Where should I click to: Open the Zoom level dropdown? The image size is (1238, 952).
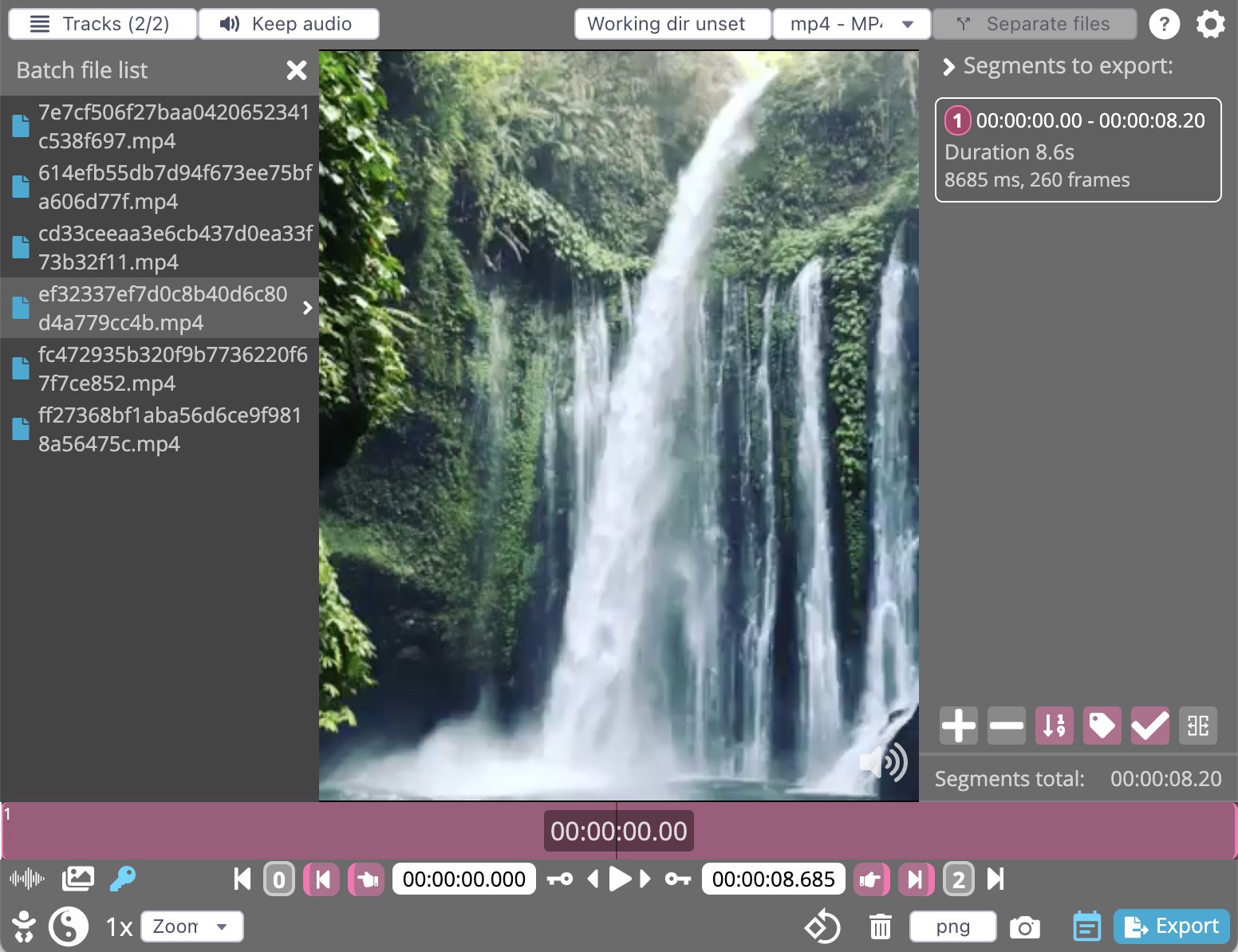click(192, 926)
